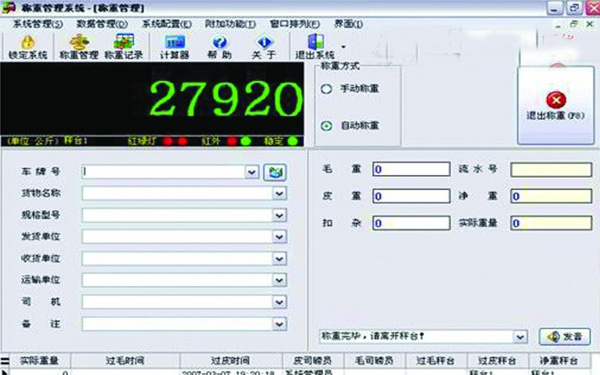This screenshot has width=600, height=375.
Task: Select 手动称重 radio button
Action: (326, 89)
